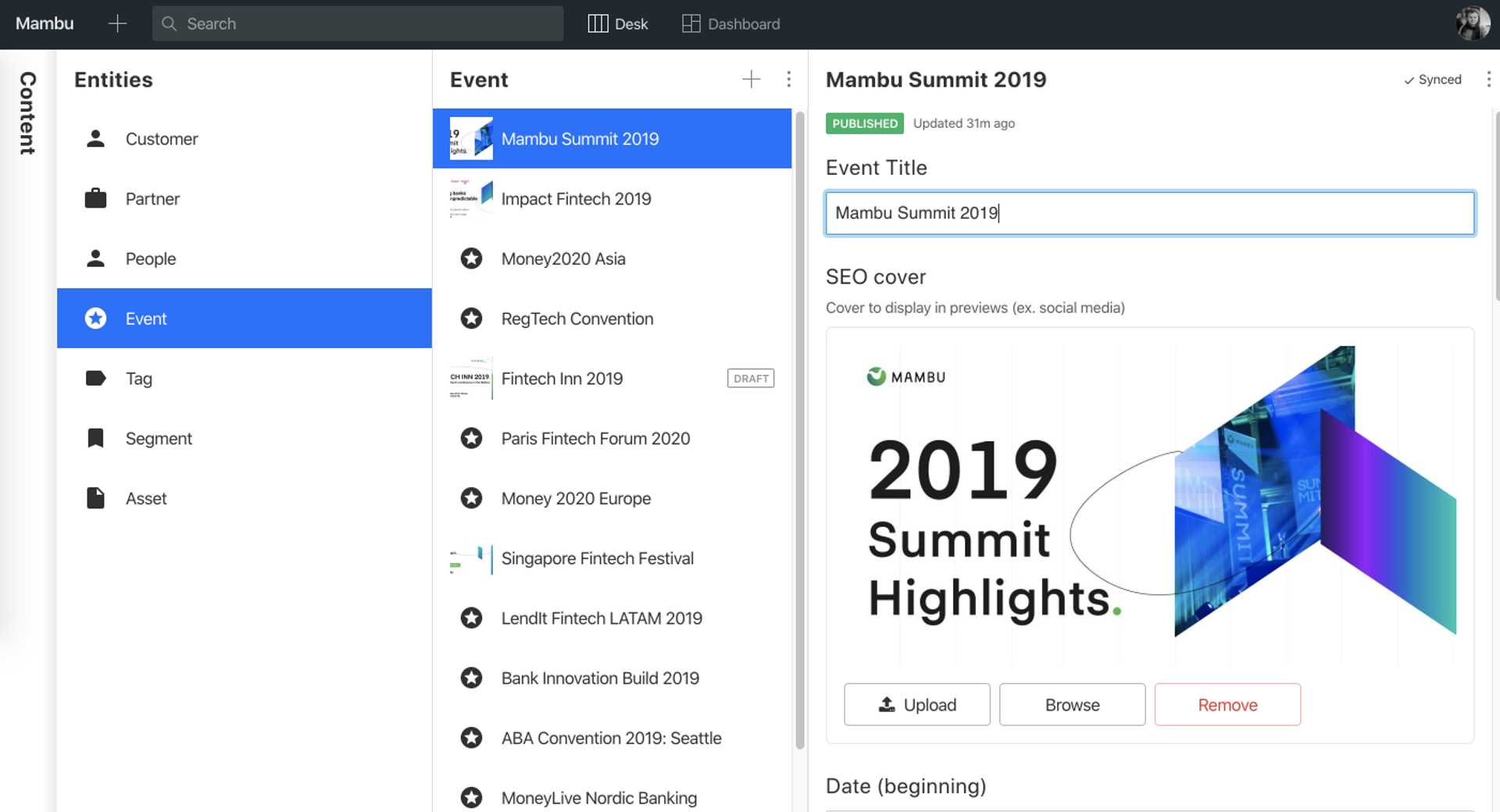The height and width of the screenshot is (812, 1500).
Task: Click the Partner briefcase icon
Action: pos(95,198)
